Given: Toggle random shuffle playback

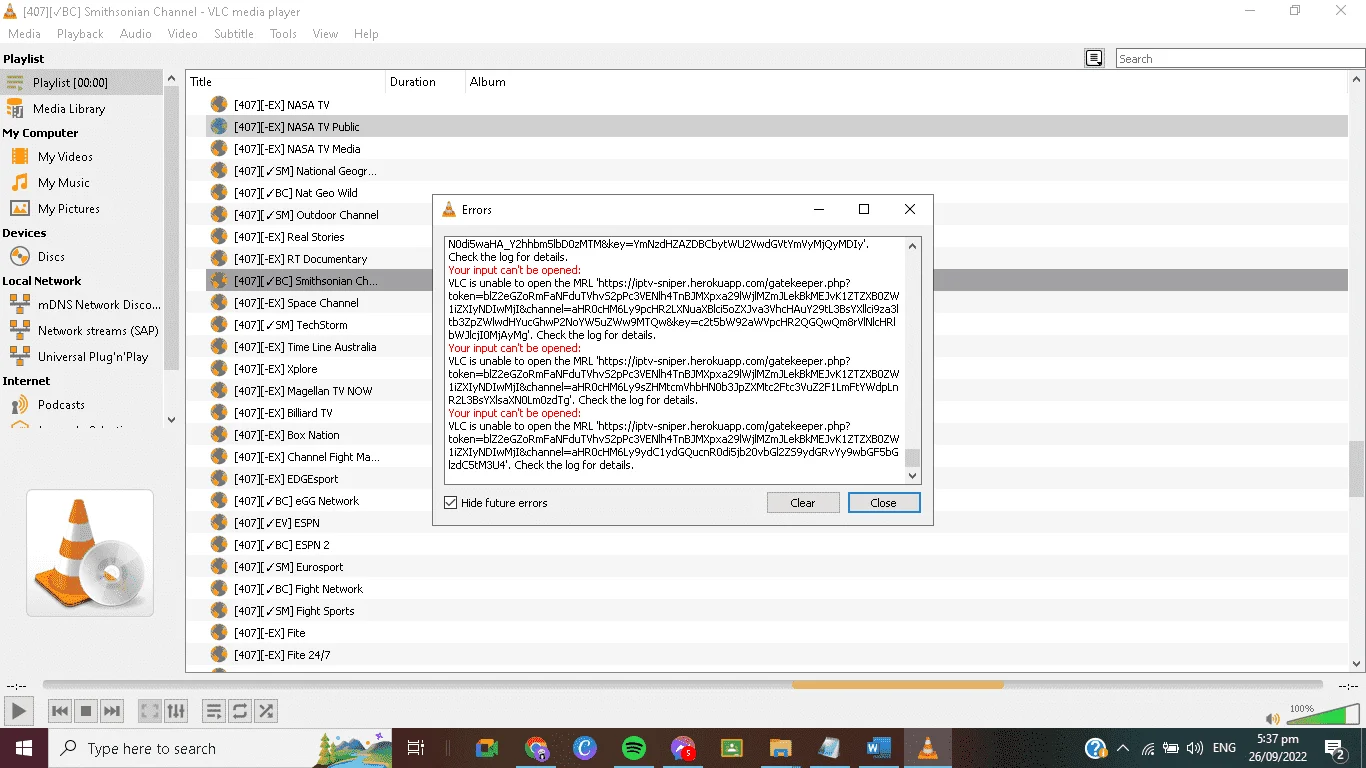Looking at the screenshot, I should point(266,711).
